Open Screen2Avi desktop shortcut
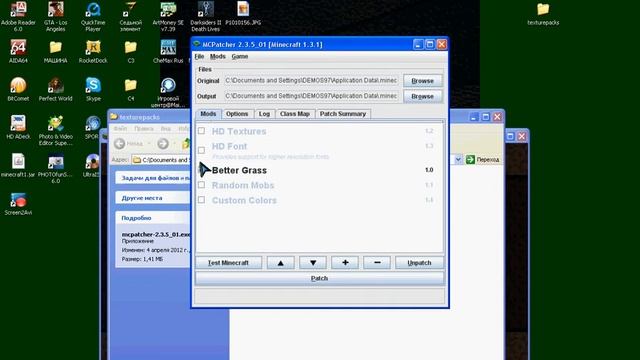This screenshot has height=360, width=640. 18,203
